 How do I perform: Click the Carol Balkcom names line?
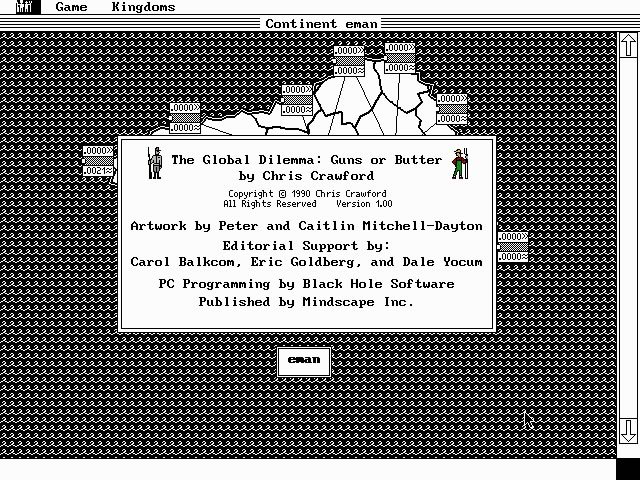(x=306, y=262)
